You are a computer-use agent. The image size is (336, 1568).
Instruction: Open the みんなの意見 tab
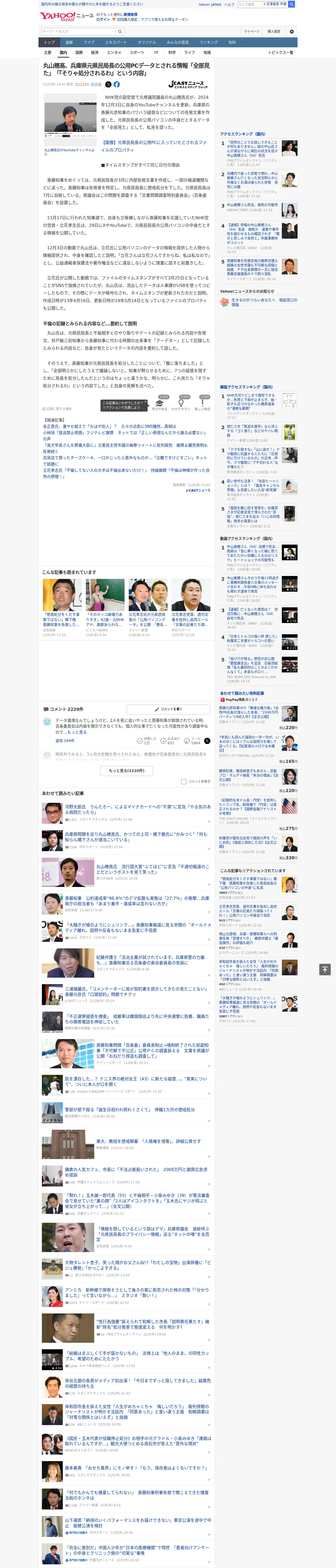(177, 43)
